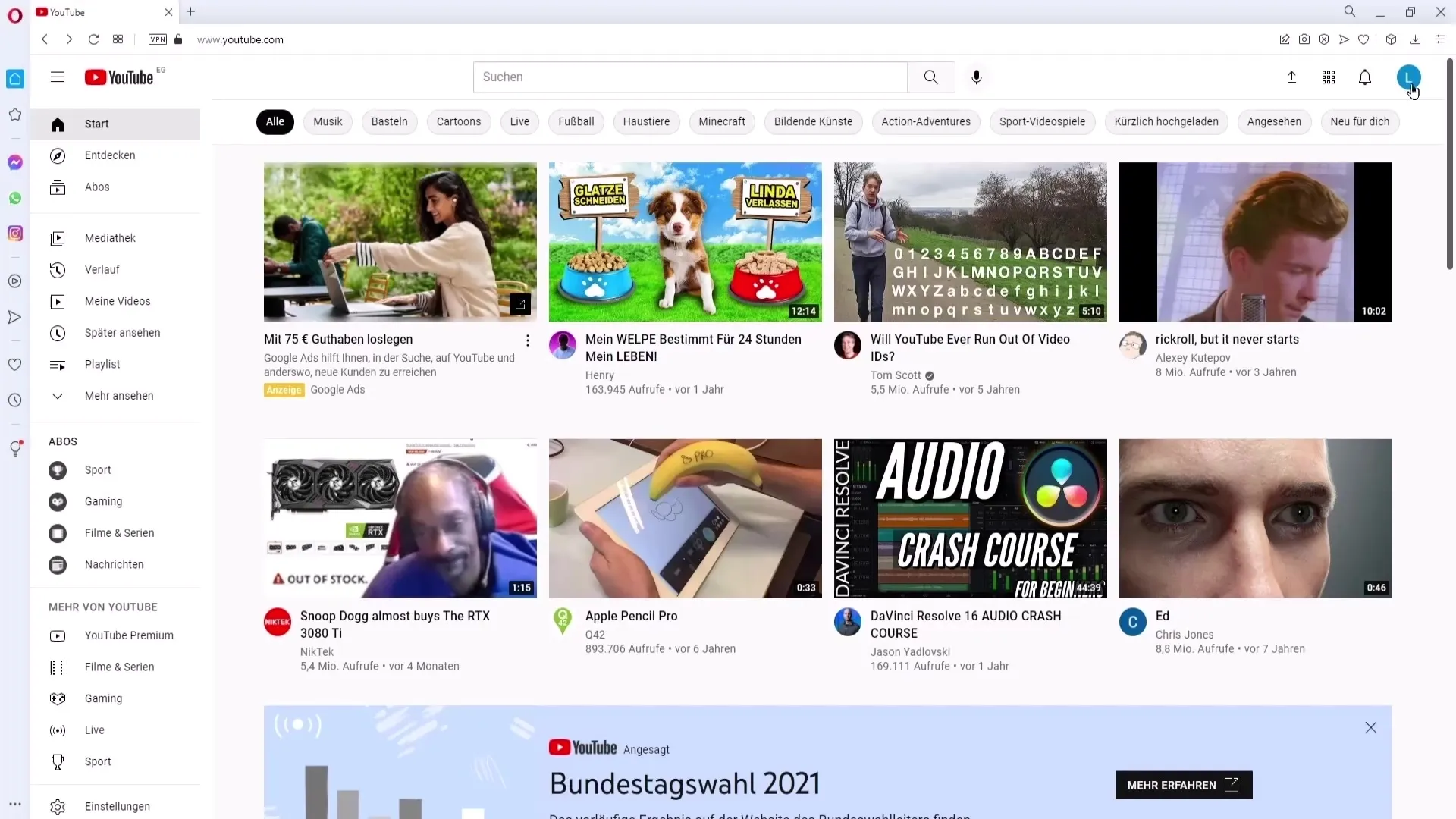Image resolution: width=1456 pixels, height=819 pixels.
Task: Open Entdecken in sidebar
Action: pos(115,155)
